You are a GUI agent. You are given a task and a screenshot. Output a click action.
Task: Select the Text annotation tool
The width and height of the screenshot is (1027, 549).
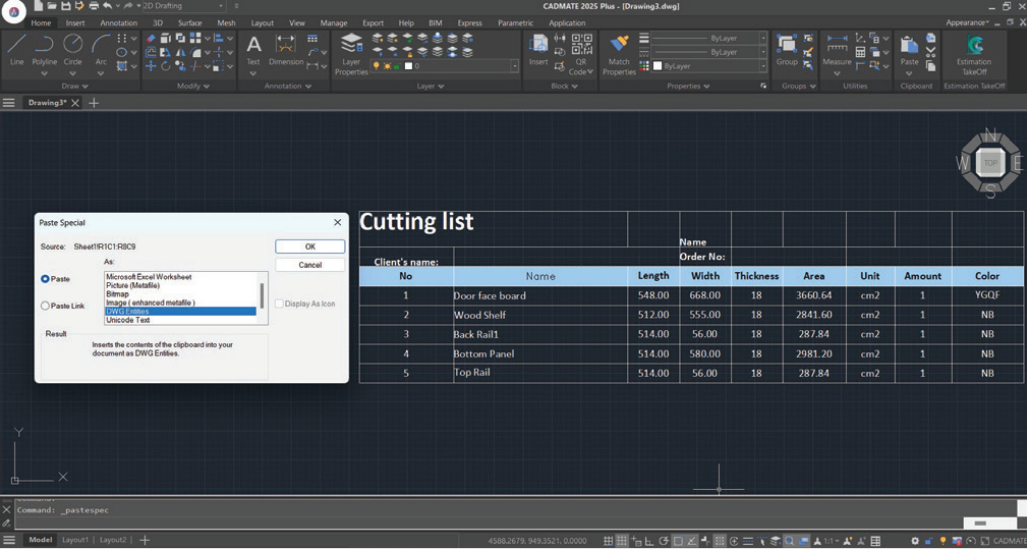click(x=254, y=46)
